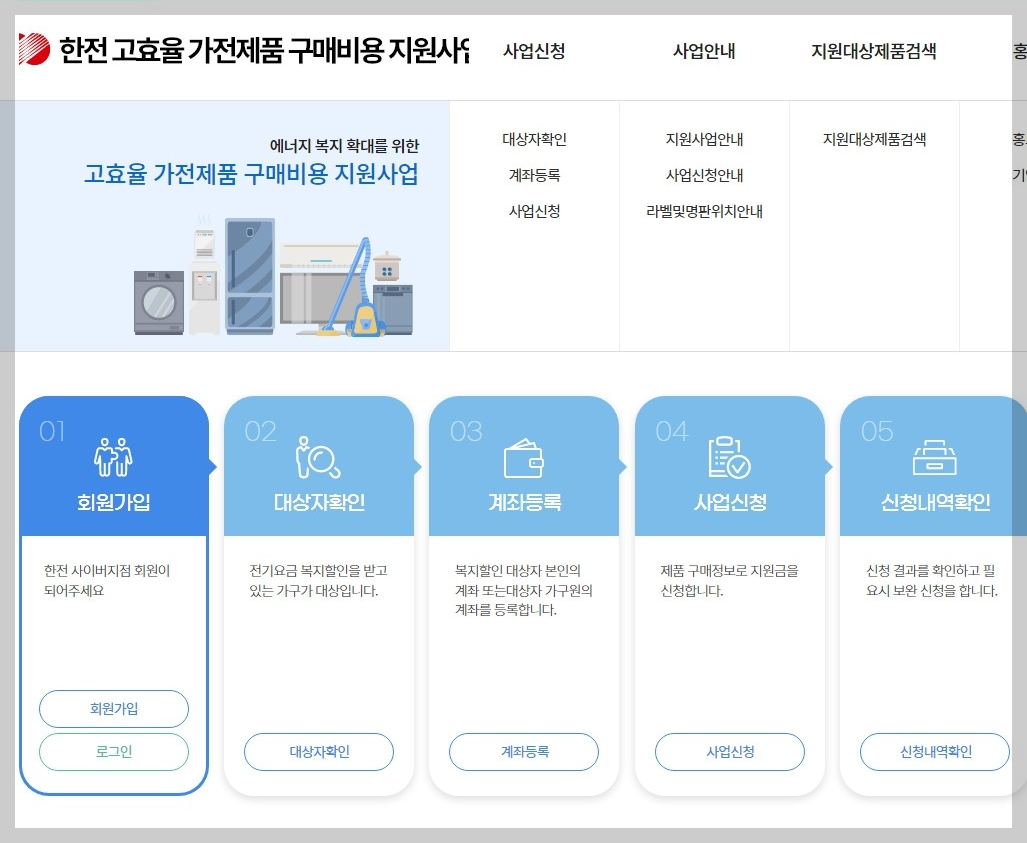Open the 사업신청 top menu
Screen dimensions: 1027x843
click(x=534, y=51)
